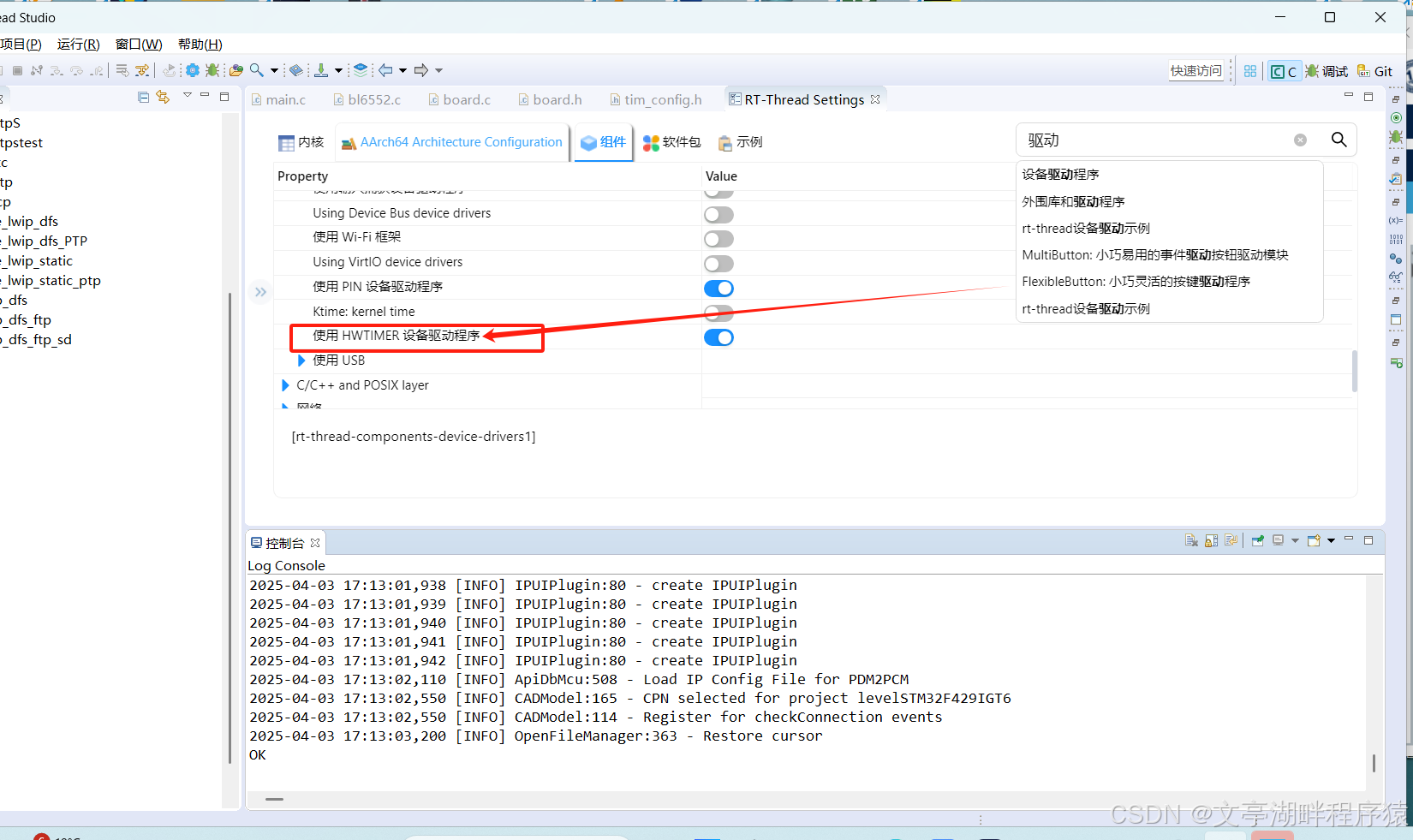Screen dimensions: 1413x840
Task: Select the C/C++ perspective icon
Action: (1284, 70)
